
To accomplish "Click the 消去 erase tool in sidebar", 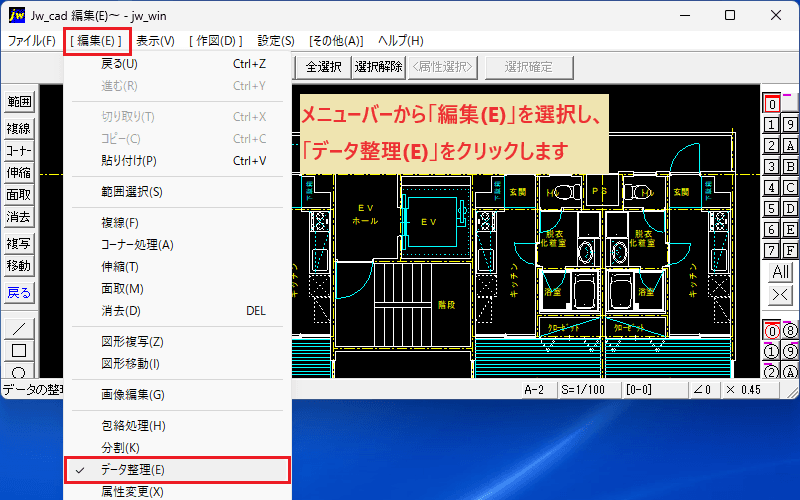I will [19, 217].
